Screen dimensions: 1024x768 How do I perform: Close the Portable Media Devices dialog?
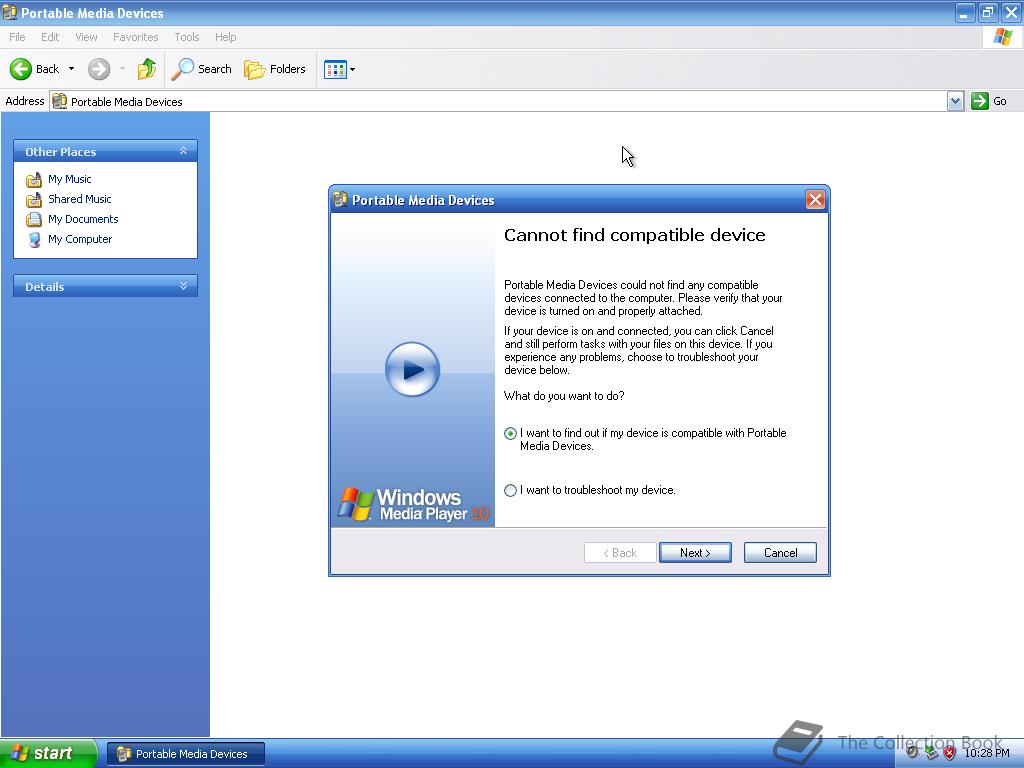815,200
